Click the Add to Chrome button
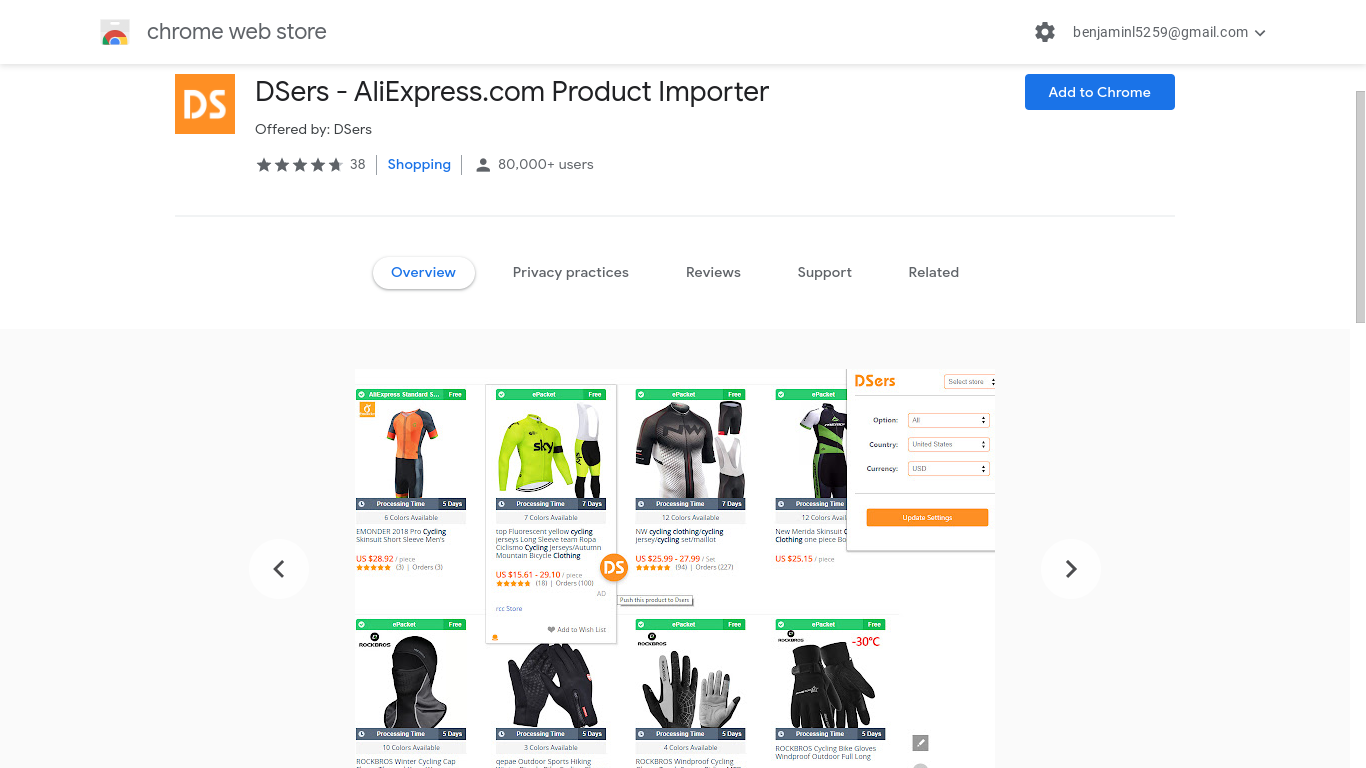The height and width of the screenshot is (768, 1366). click(x=1100, y=92)
